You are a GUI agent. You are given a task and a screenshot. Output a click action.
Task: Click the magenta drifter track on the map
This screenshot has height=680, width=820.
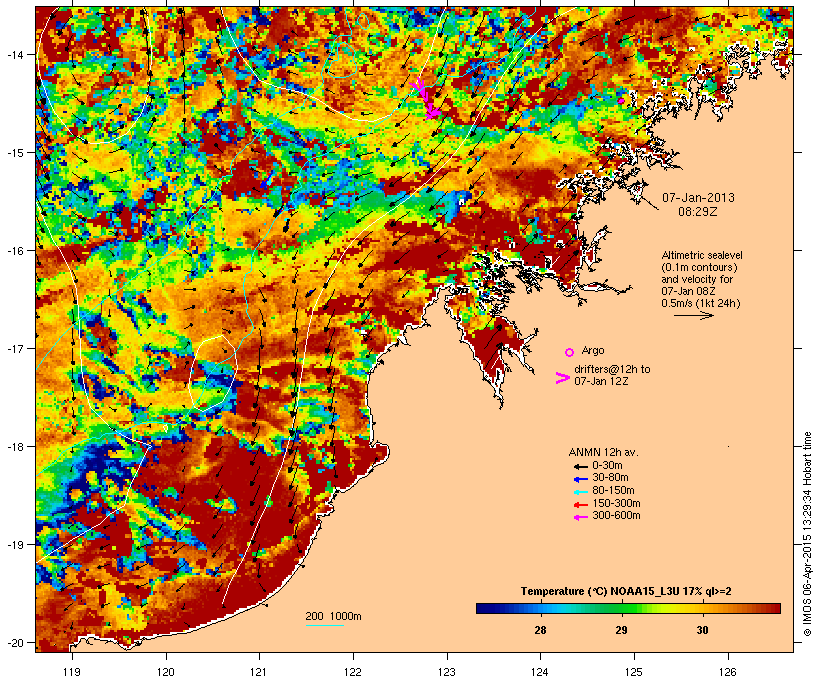click(426, 99)
